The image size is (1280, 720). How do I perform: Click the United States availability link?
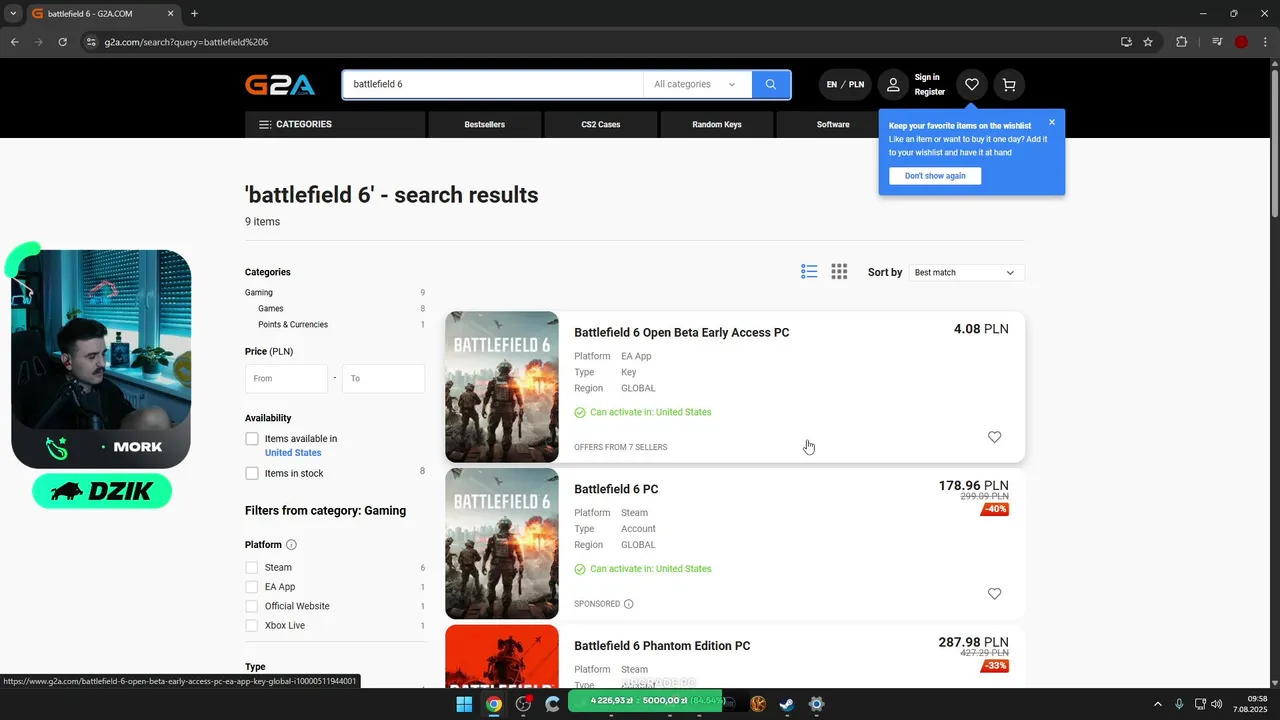[293, 453]
